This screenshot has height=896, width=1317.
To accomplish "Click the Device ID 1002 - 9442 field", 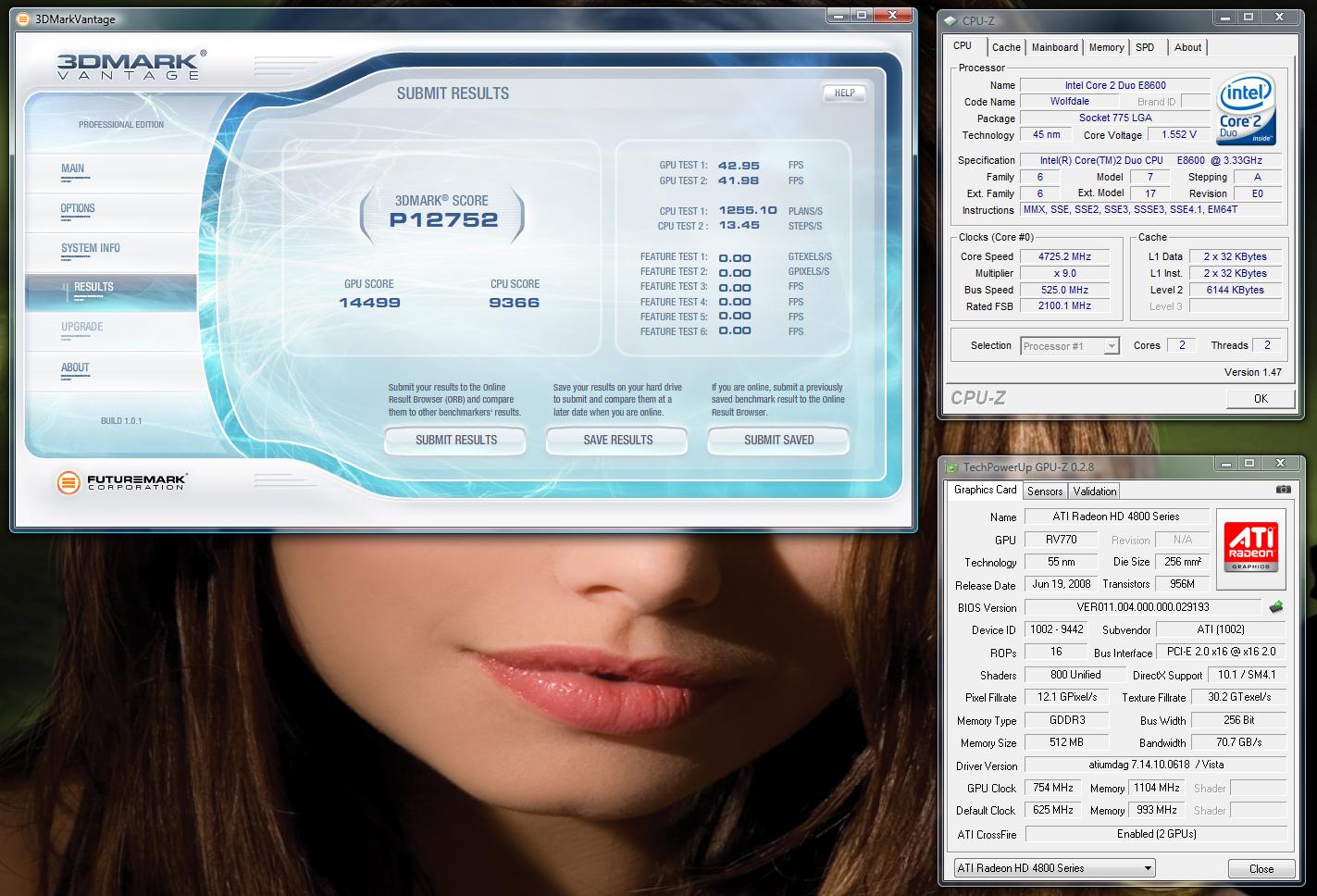I will click(1056, 629).
